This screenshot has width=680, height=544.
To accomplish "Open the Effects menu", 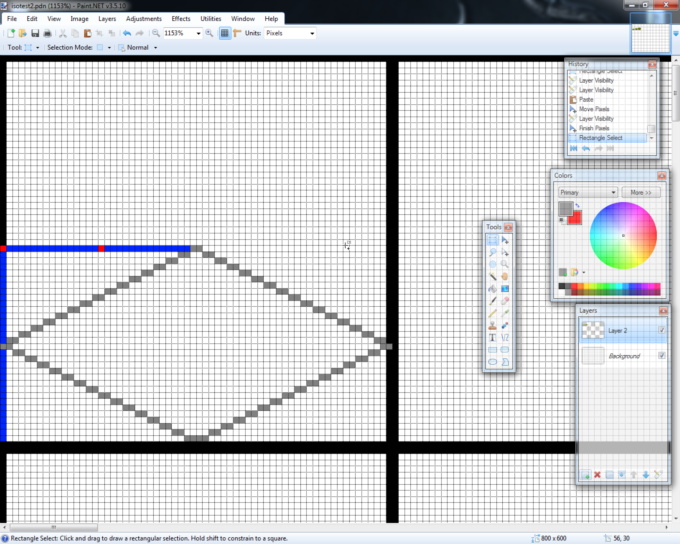I will click(x=181, y=19).
